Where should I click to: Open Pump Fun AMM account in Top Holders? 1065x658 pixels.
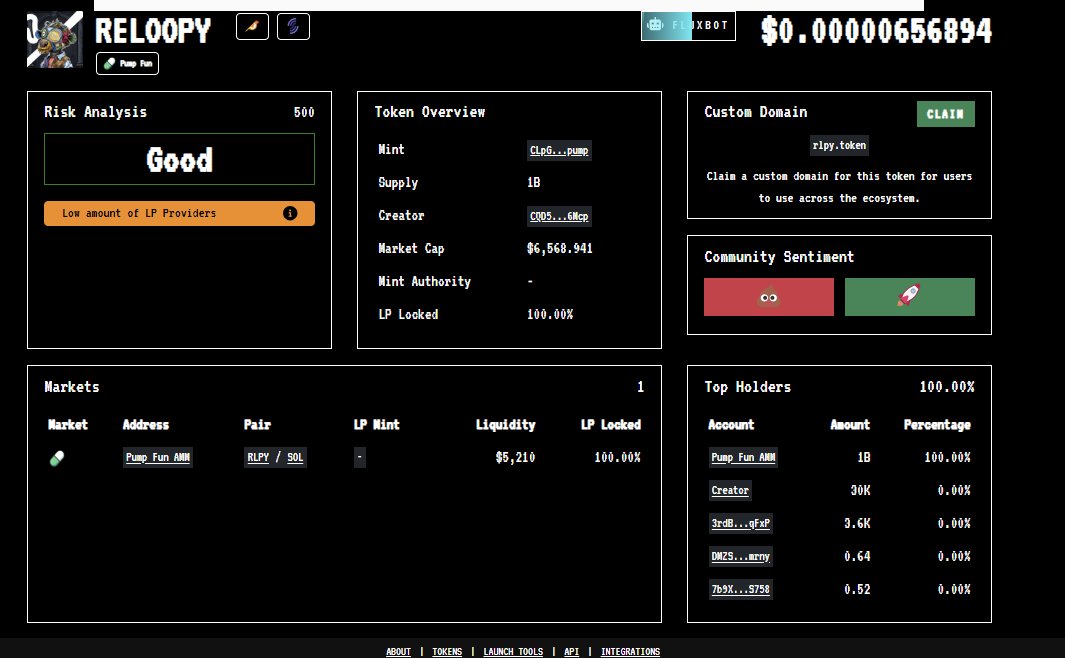click(743, 458)
